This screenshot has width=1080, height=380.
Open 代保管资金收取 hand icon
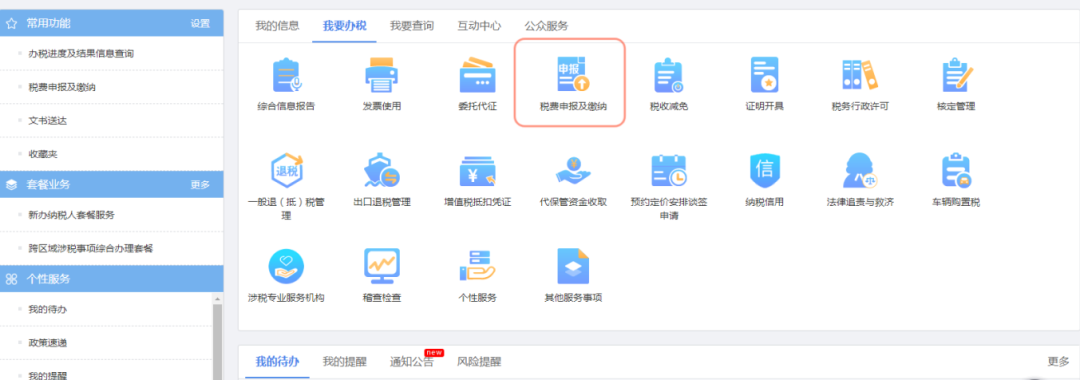573,171
